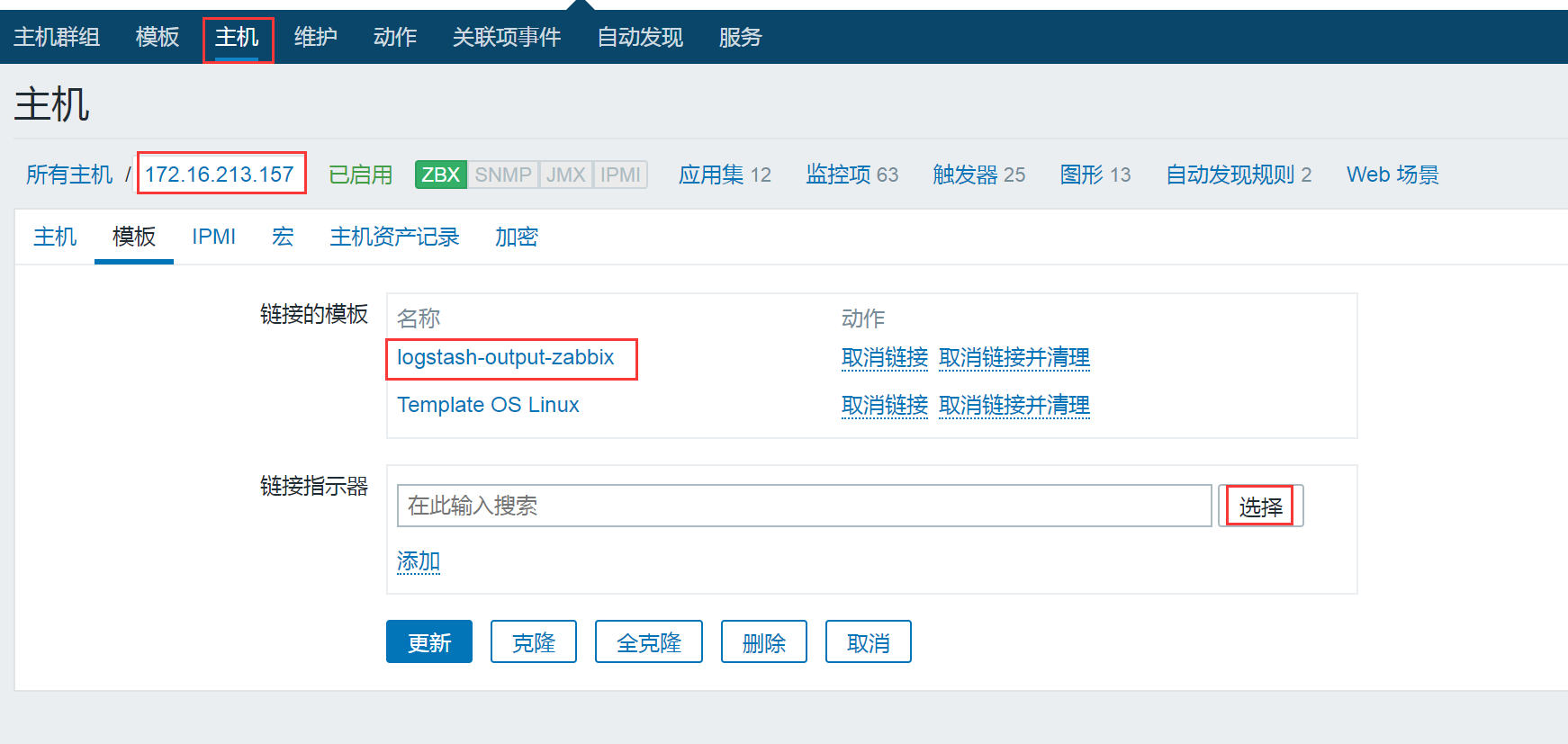1568x744 pixels.
Task: Click the 所有主机 breadcrumb link
Action: 69,175
